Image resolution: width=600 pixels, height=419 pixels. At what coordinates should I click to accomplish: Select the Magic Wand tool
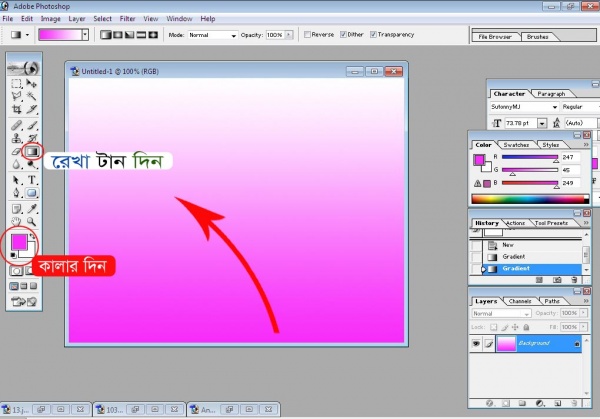tap(32, 96)
